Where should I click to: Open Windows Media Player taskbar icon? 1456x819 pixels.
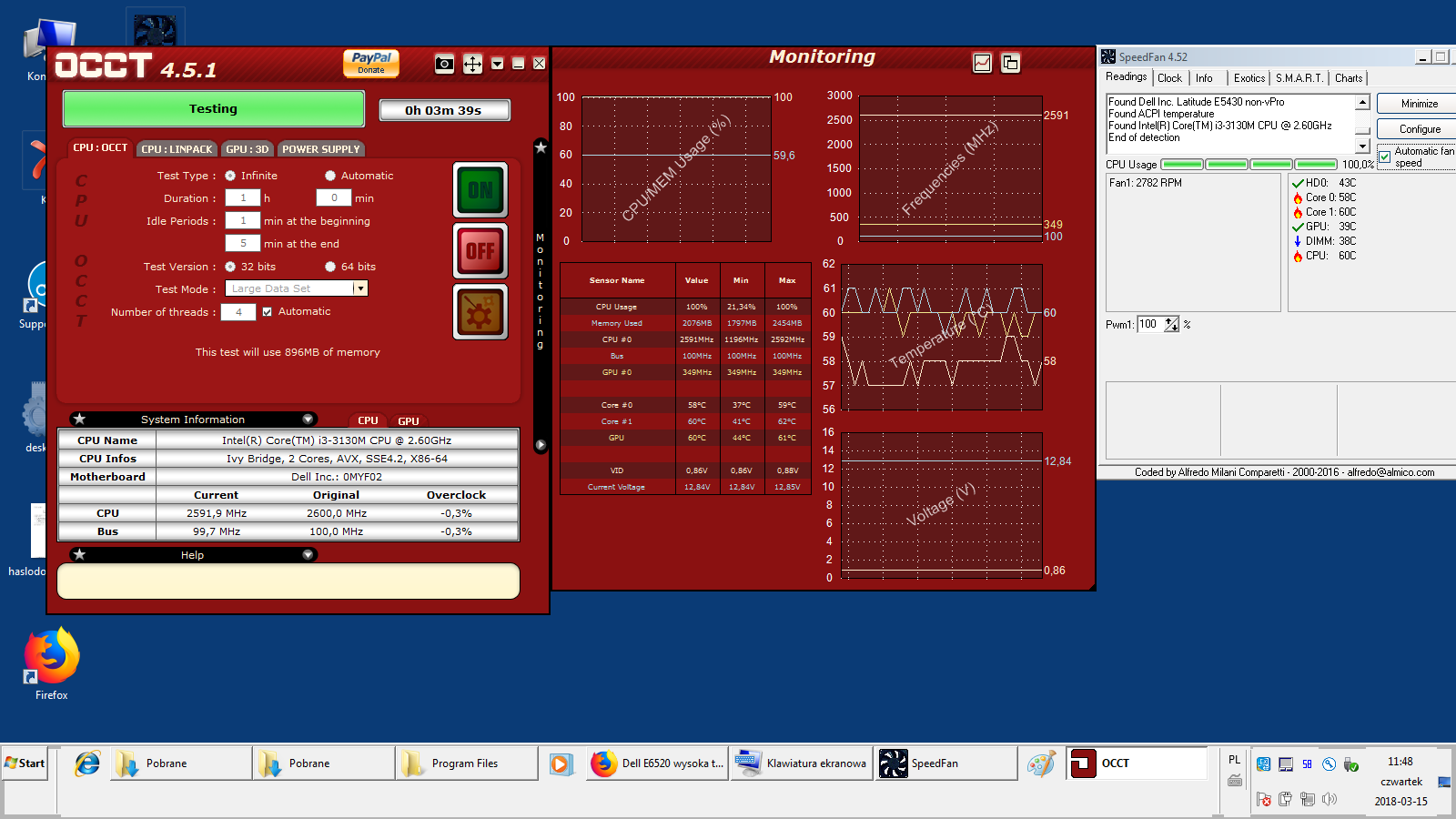pos(561,763)
